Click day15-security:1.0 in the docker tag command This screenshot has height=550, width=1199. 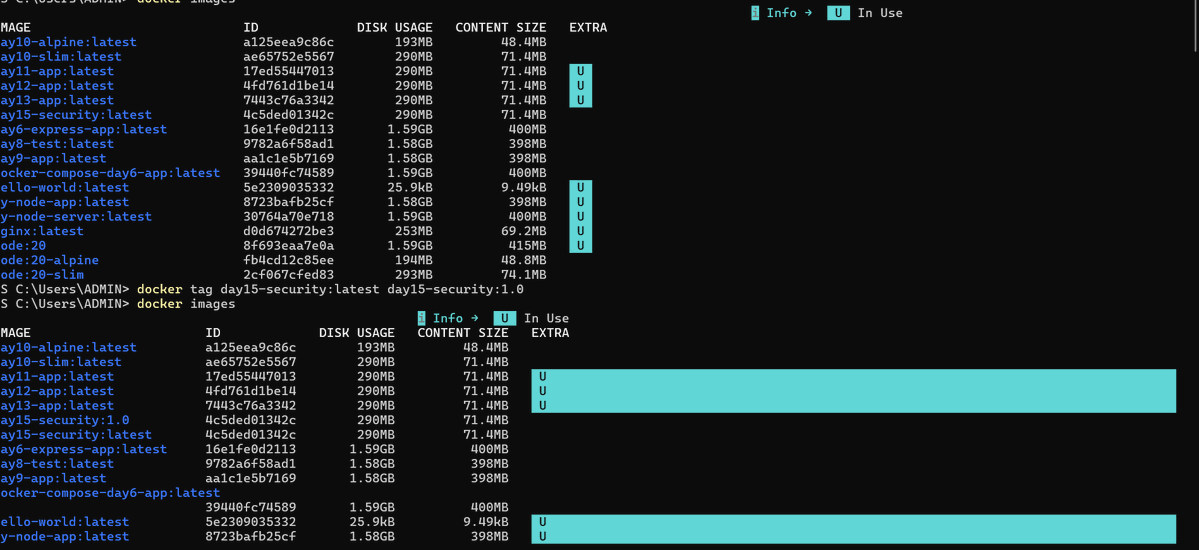[455, 290]
